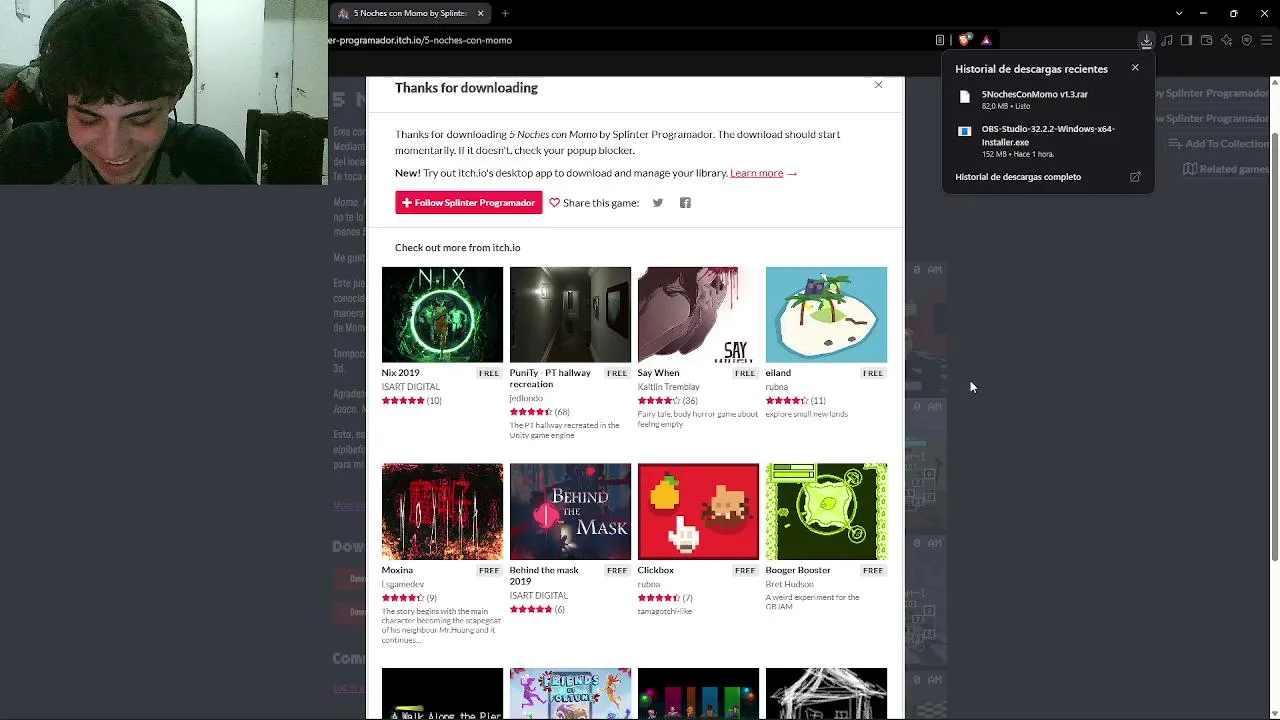Click the Nix 2019 title link
The image size is (1280, 720).
[400, 373]
